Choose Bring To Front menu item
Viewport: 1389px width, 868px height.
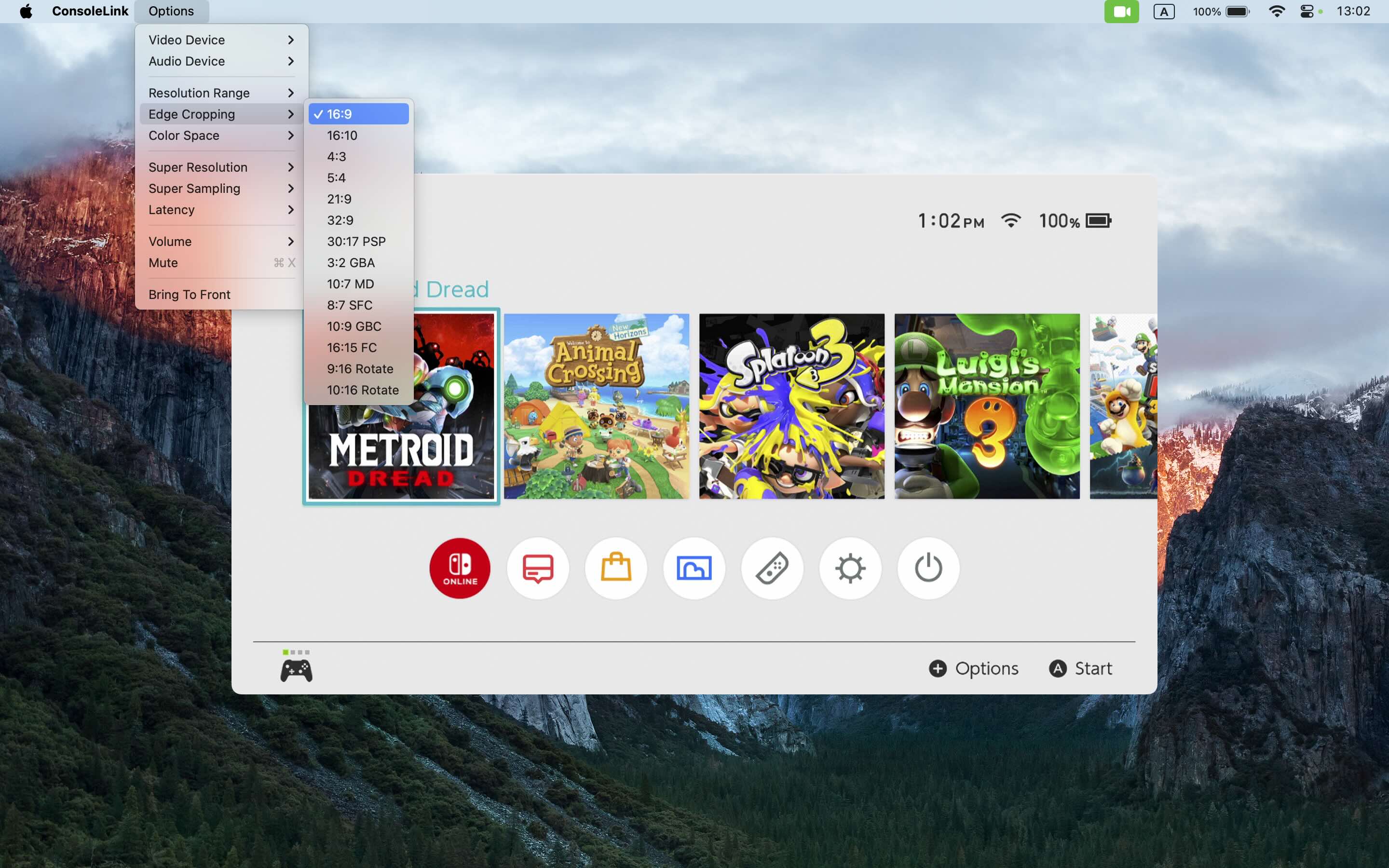click(x=221, y=294)
